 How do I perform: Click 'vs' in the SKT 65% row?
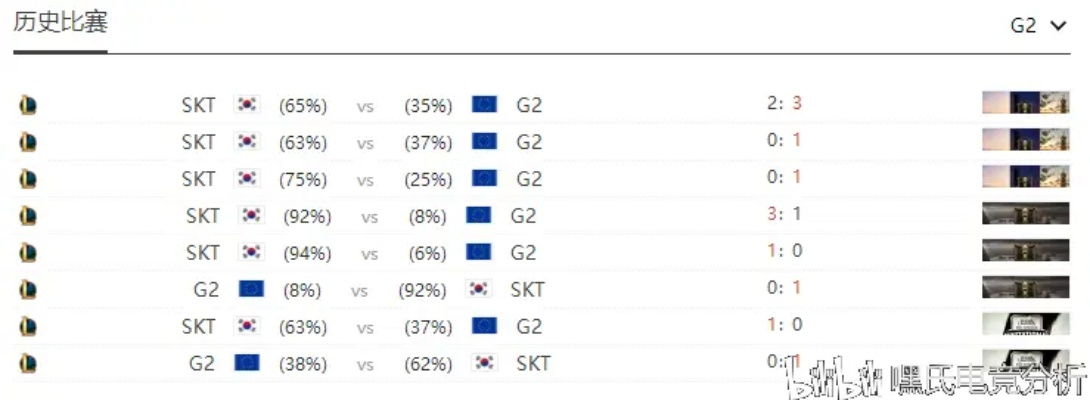tap(365, 105)
